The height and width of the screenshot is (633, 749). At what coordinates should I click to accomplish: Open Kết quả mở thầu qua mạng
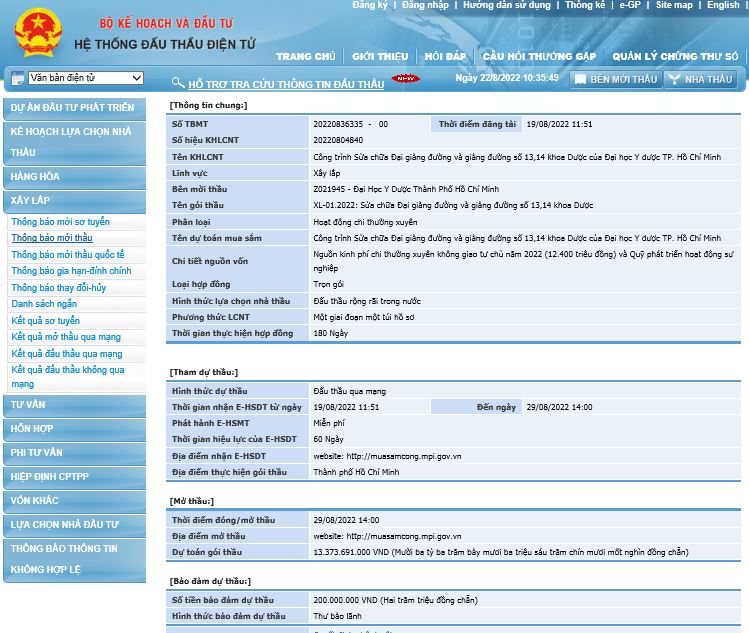[x=66, y=338]
